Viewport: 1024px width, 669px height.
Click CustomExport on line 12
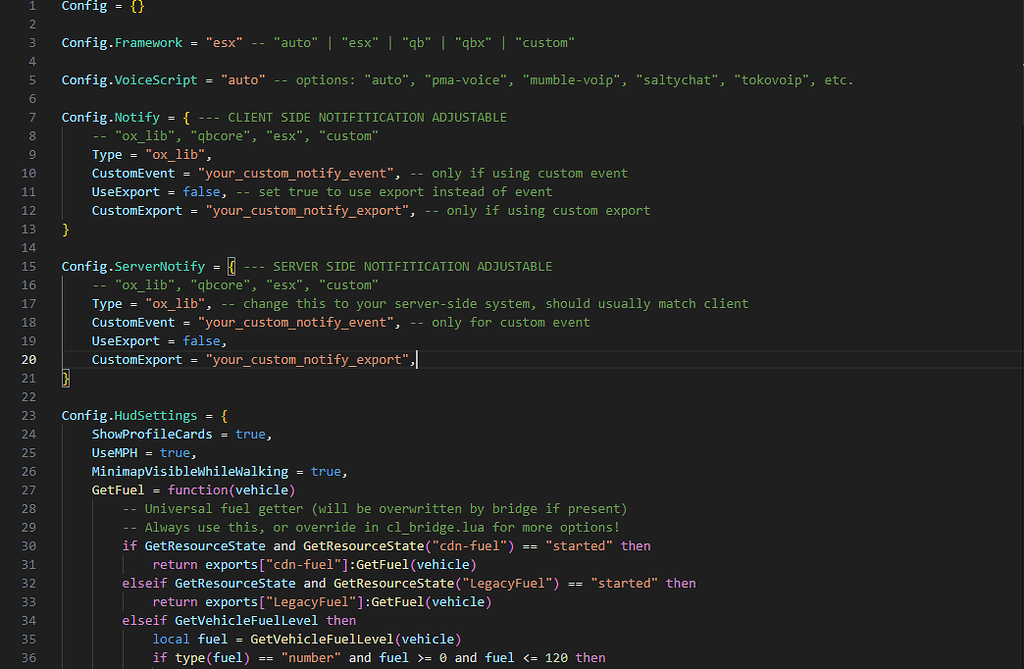click(x=137, y=210)
